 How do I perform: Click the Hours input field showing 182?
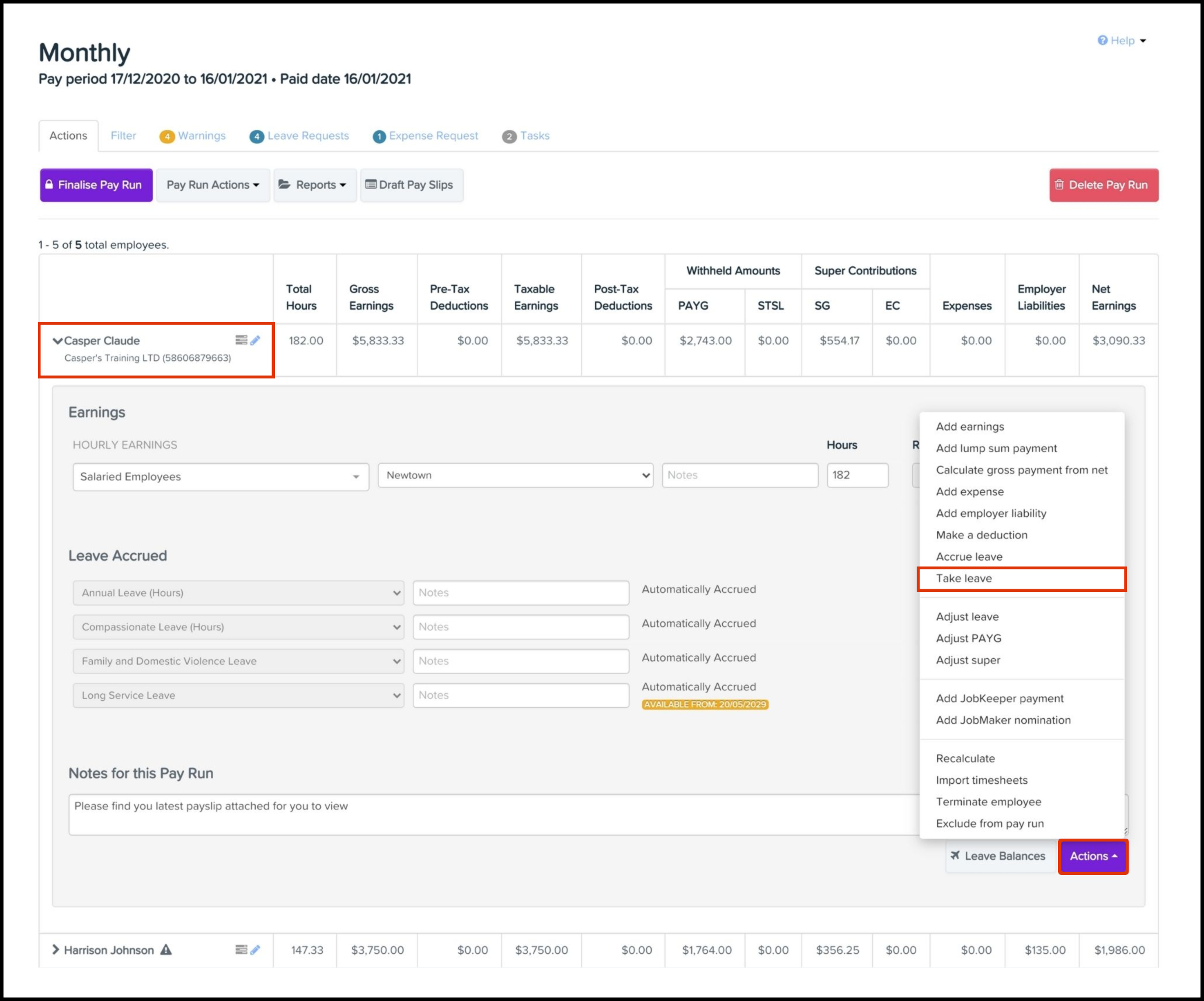(857, 475)
